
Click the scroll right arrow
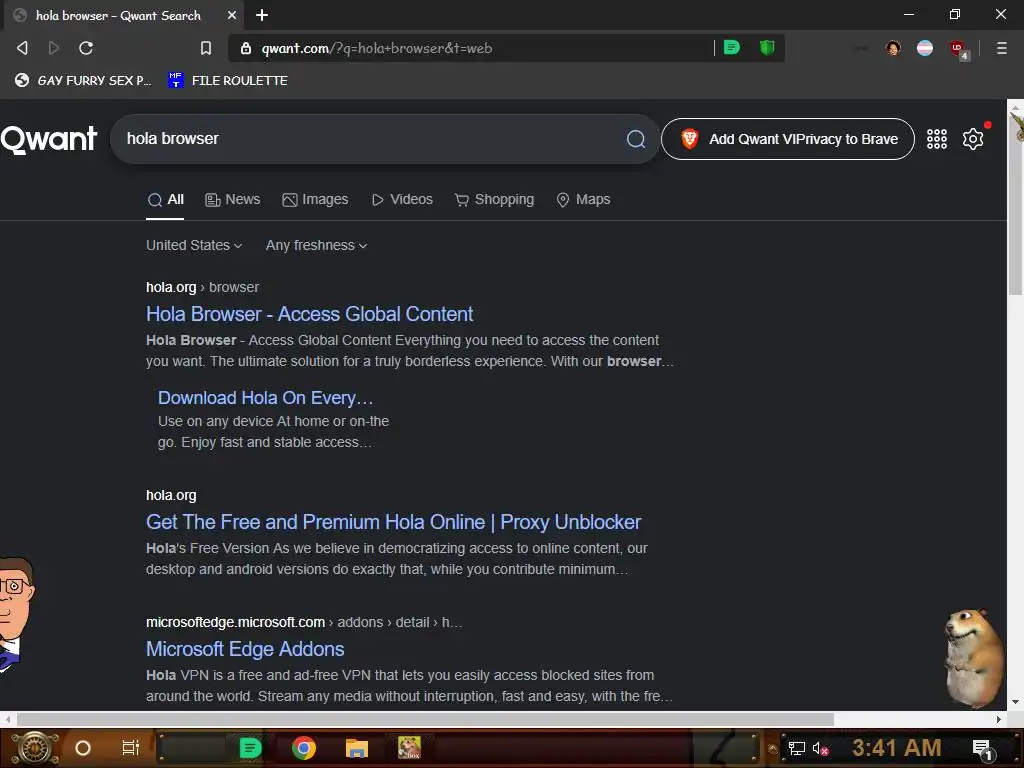coord(999,720)
